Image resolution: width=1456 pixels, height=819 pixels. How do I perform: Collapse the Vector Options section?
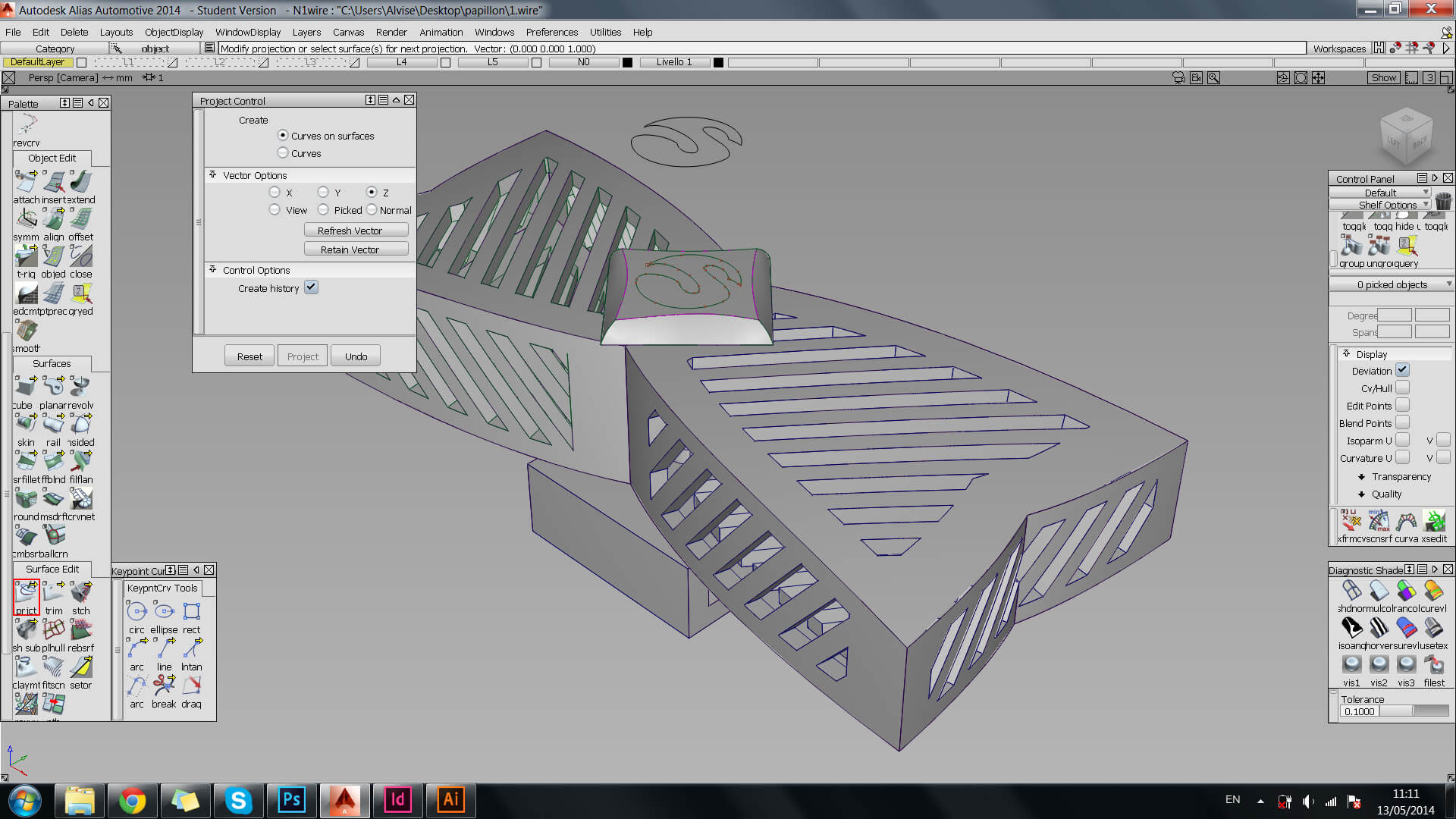click(212, 174)
